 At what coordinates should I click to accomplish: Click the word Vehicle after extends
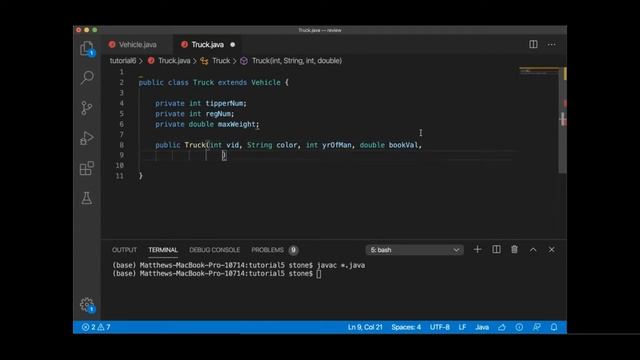coord(266,82)
